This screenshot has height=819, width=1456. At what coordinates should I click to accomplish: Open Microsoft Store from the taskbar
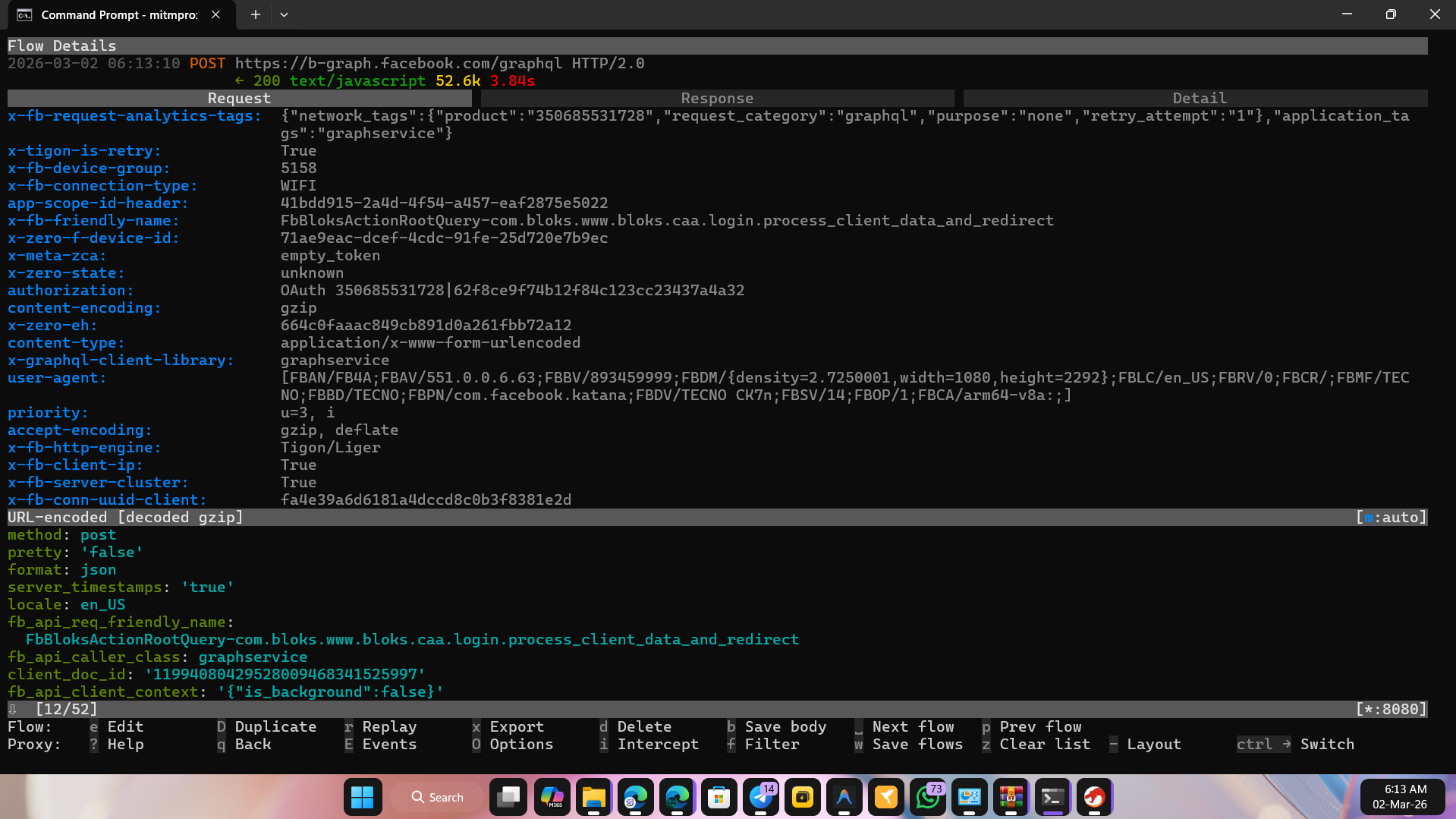719,797
